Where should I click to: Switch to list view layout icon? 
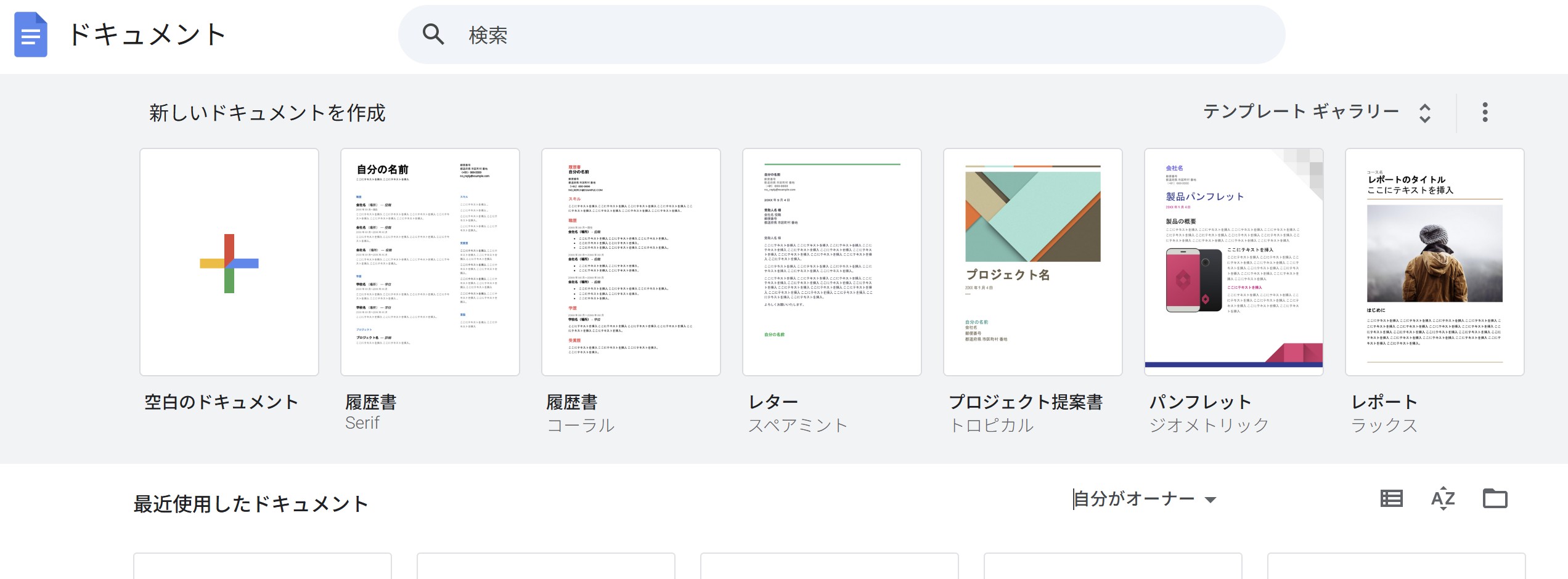(1391, 498)
